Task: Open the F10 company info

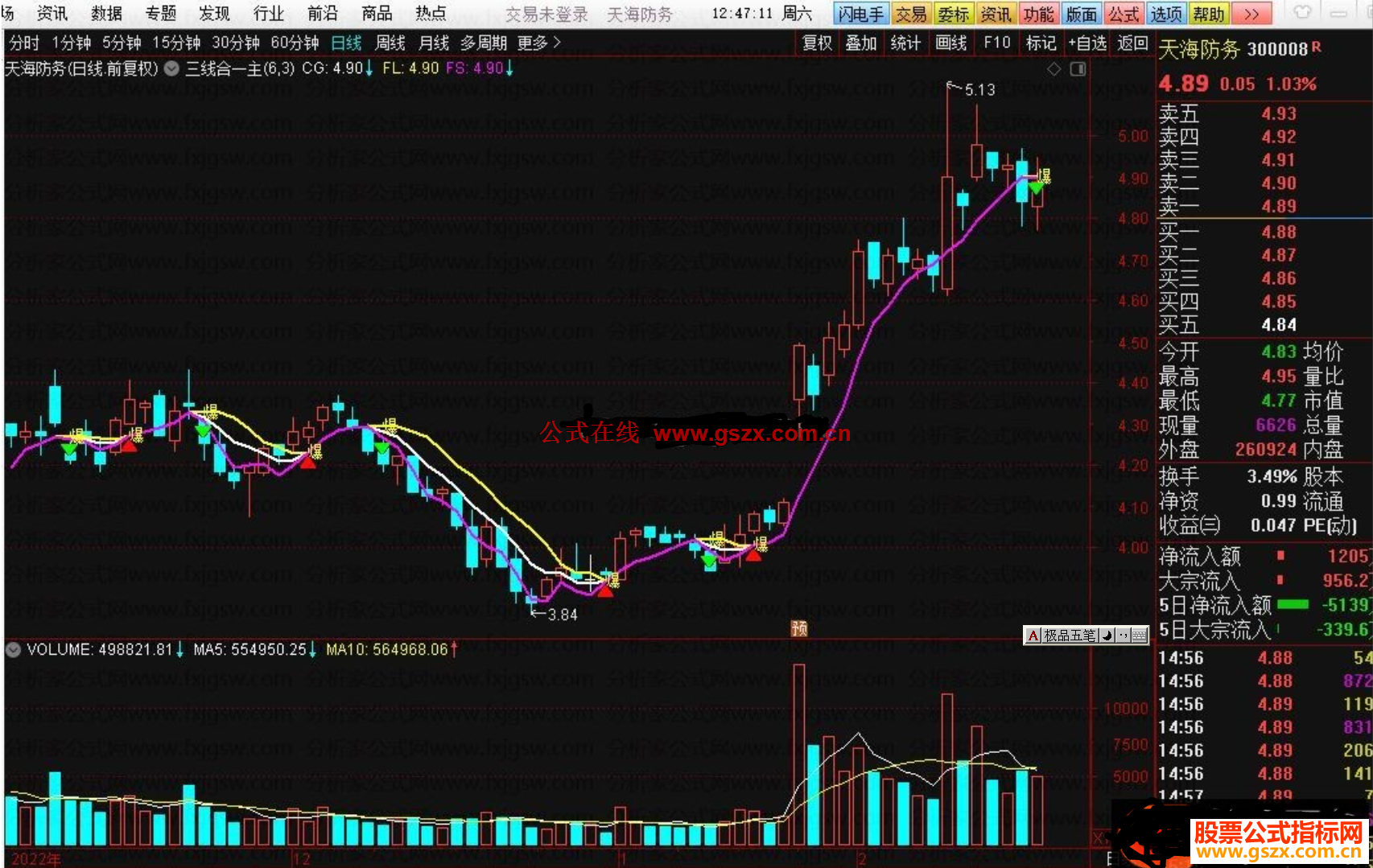Action: 997,43
